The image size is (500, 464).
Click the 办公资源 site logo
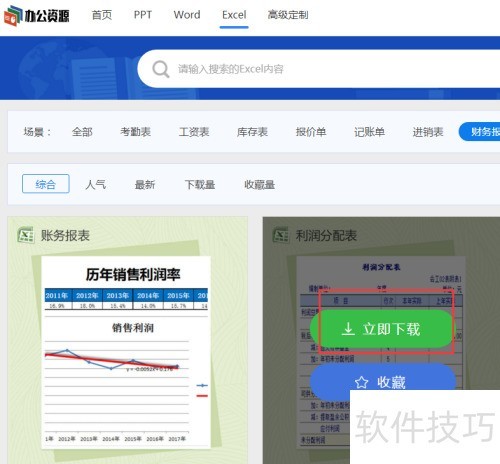(x=37, y=16)
